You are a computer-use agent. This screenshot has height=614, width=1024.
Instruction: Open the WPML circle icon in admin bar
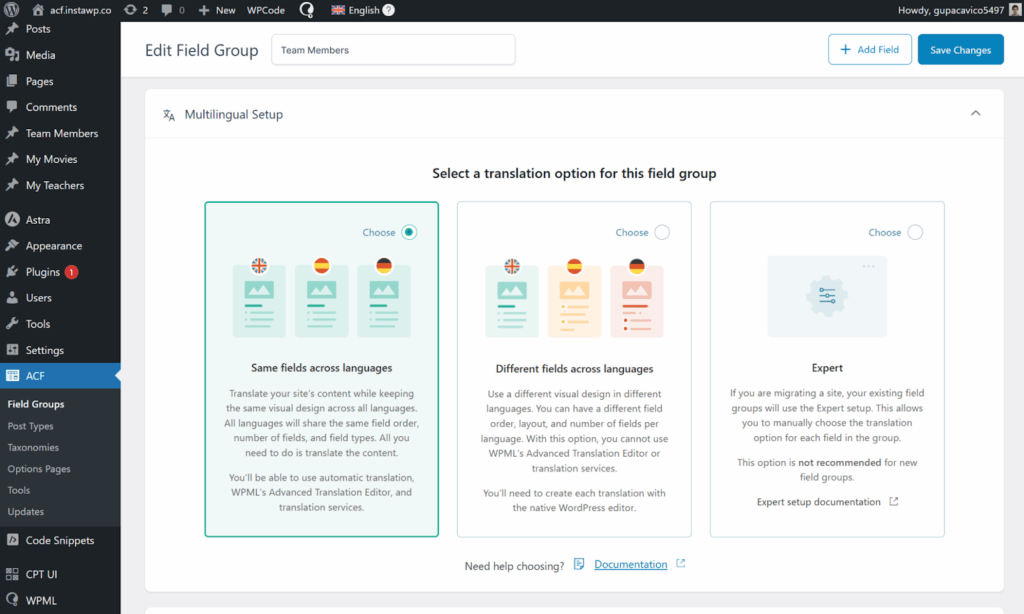point(306,11)
